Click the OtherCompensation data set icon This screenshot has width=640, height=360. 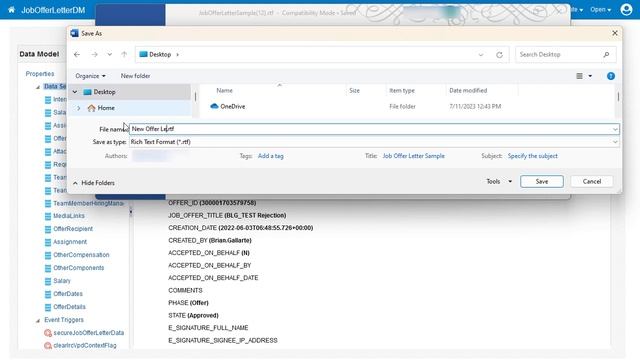48,255
